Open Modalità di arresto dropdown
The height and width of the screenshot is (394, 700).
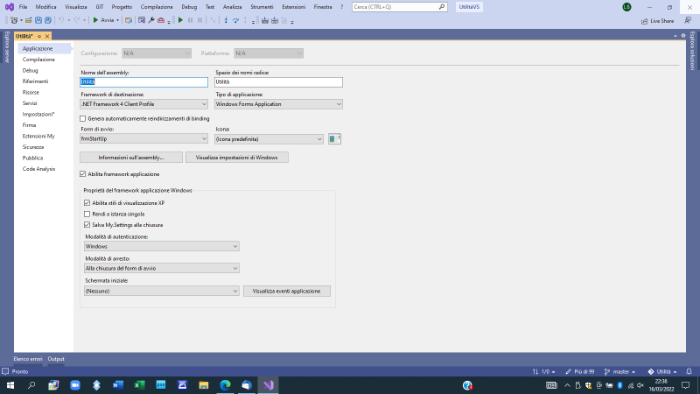(x=162, y=268)
